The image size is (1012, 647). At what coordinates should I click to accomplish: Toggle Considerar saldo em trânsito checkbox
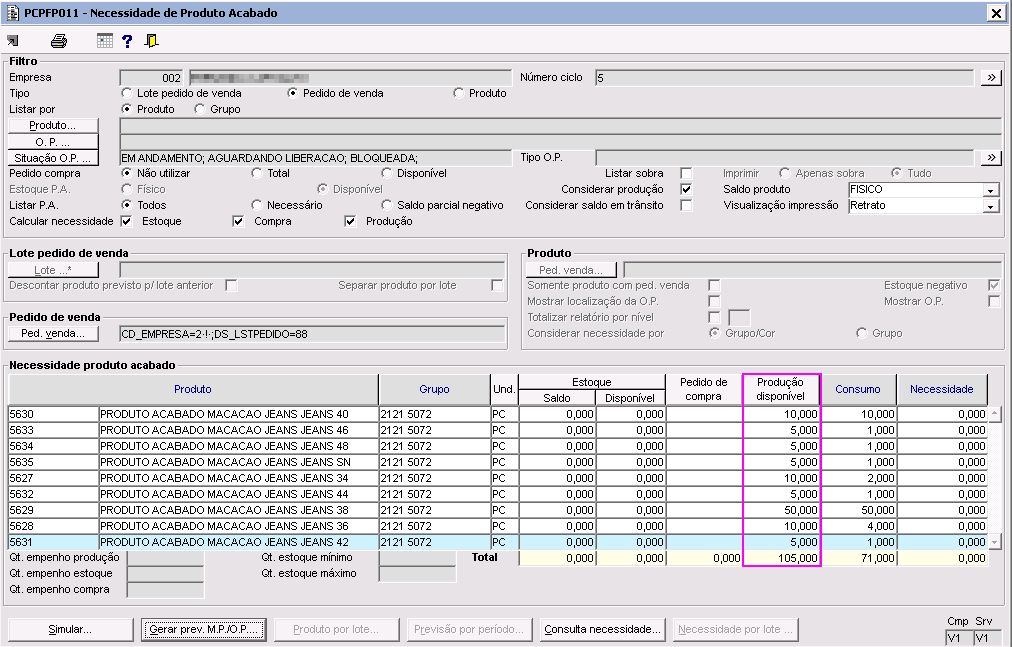pos(686,205)
